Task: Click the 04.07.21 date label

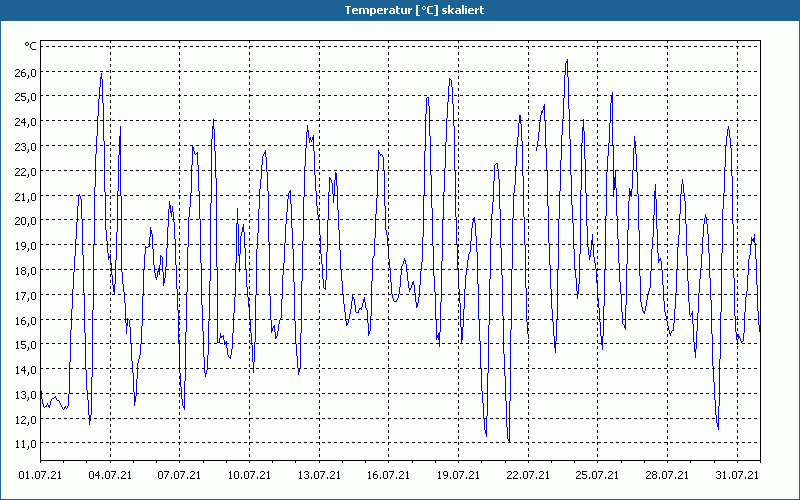Action: click(110, 475)
